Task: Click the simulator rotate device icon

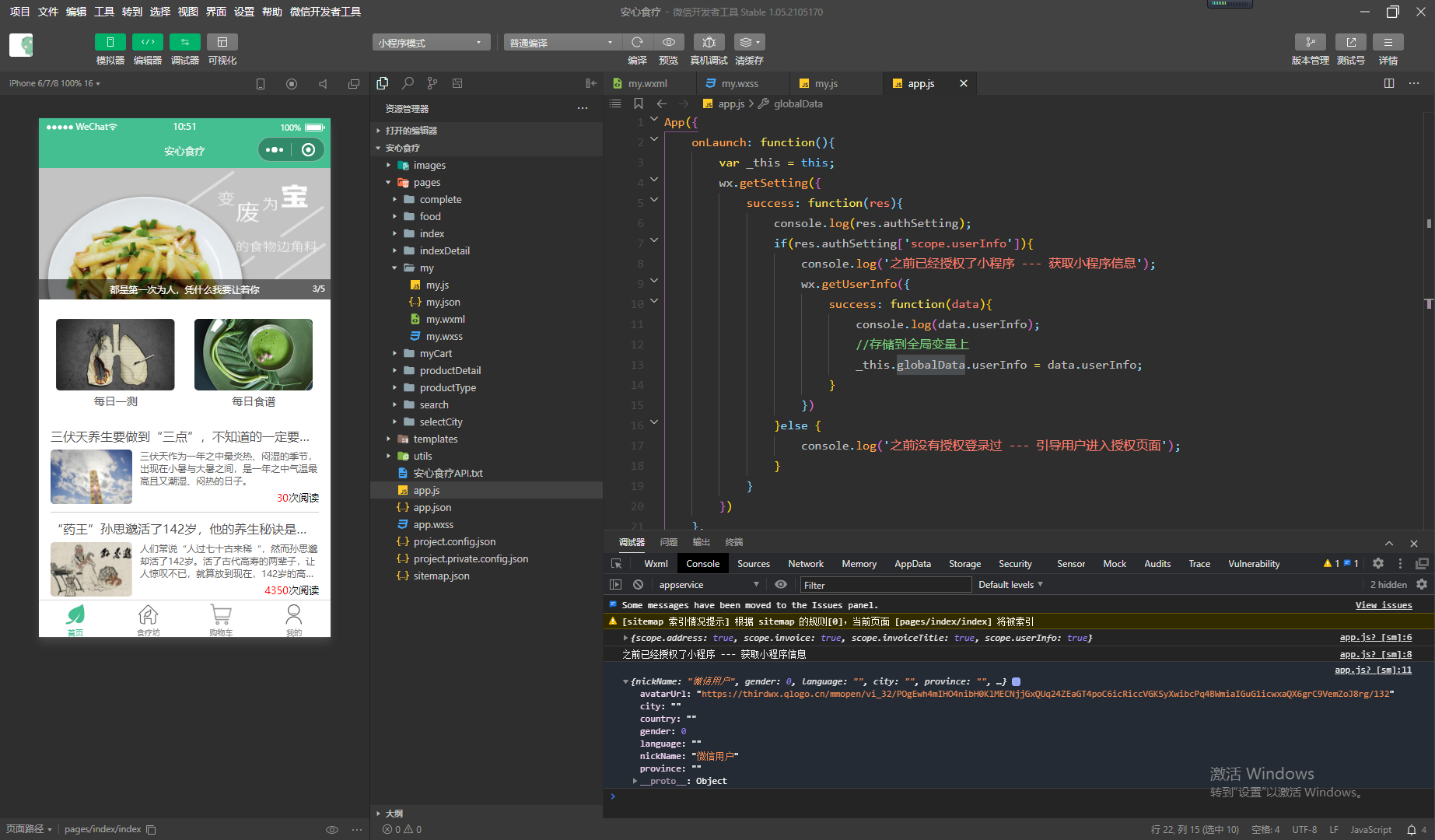Action: coord(261,84)
